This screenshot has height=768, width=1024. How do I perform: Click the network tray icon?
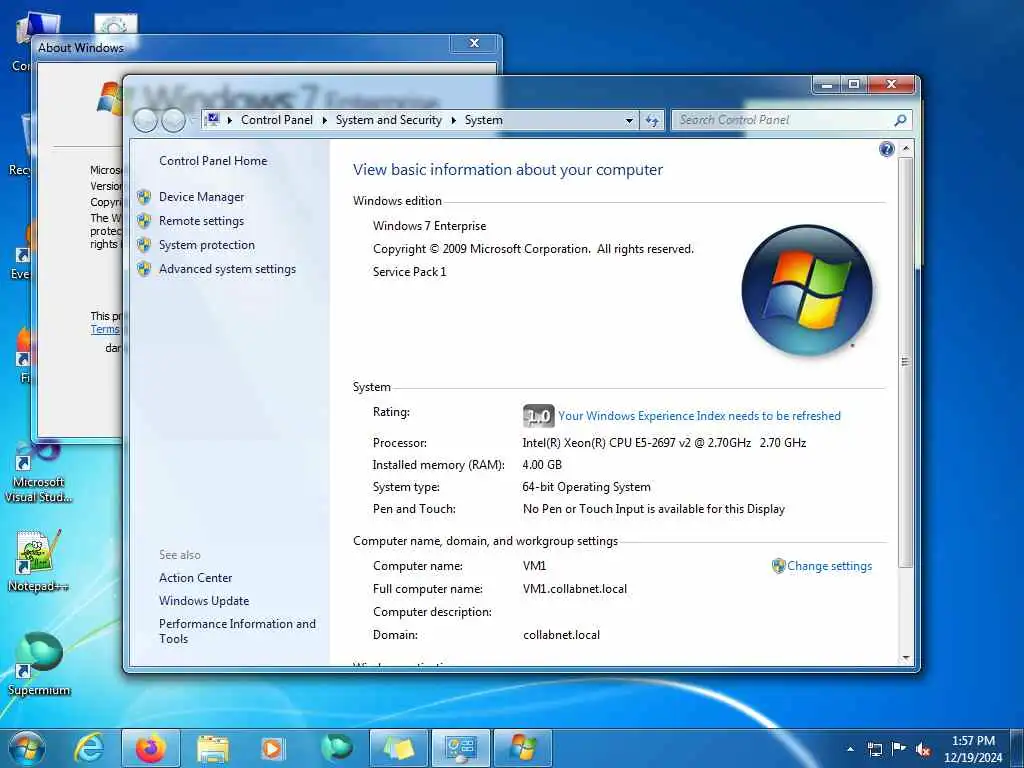874,749
